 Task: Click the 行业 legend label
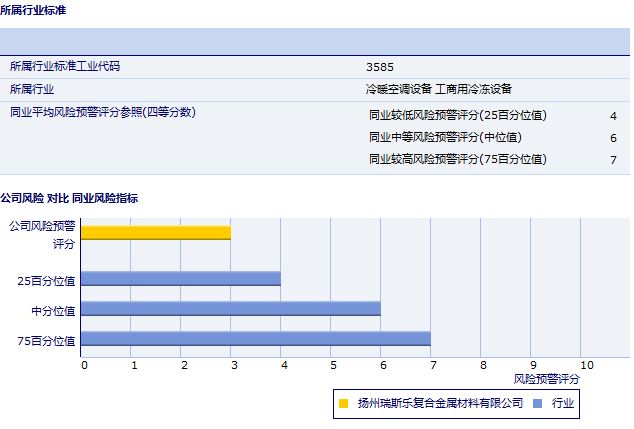pos(563,403)
